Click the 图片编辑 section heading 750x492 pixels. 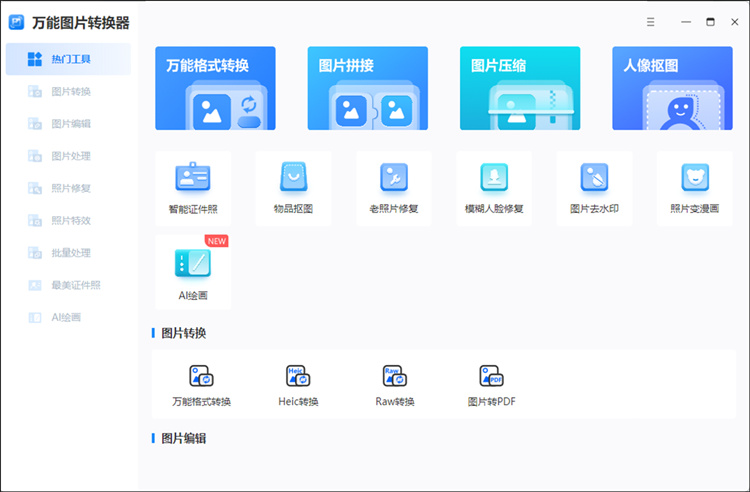184,438
